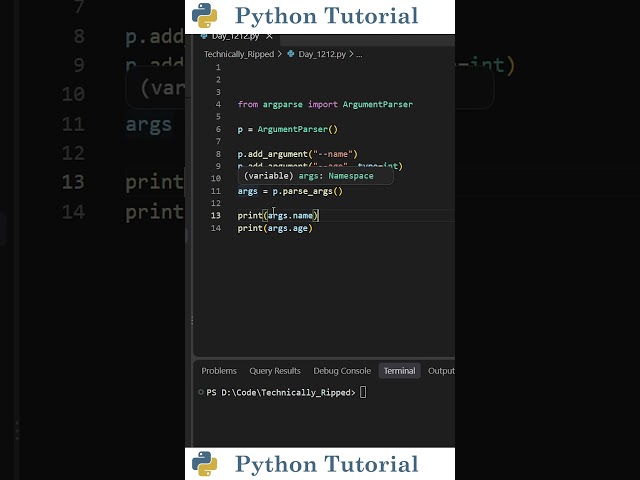The image size is (640, 480).
Task: Click the terminal prompt input area
Action: click(x=363, y=392)
